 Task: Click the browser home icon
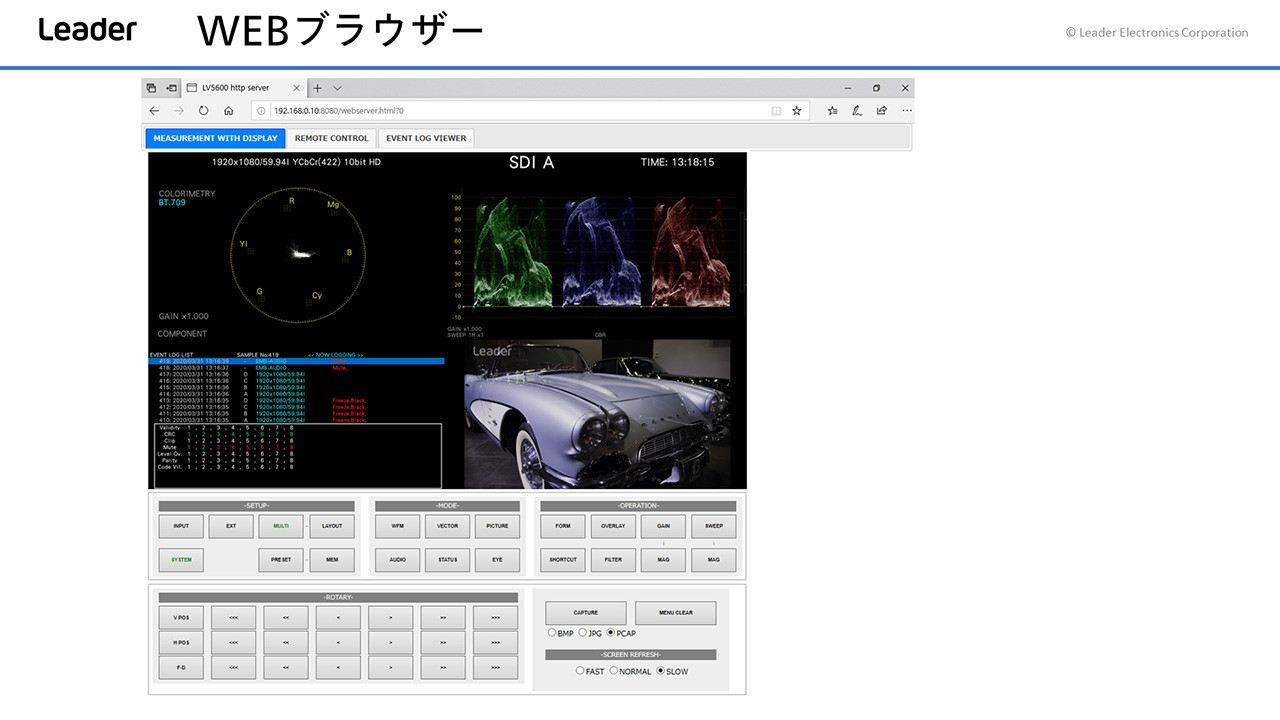point(229,111)
